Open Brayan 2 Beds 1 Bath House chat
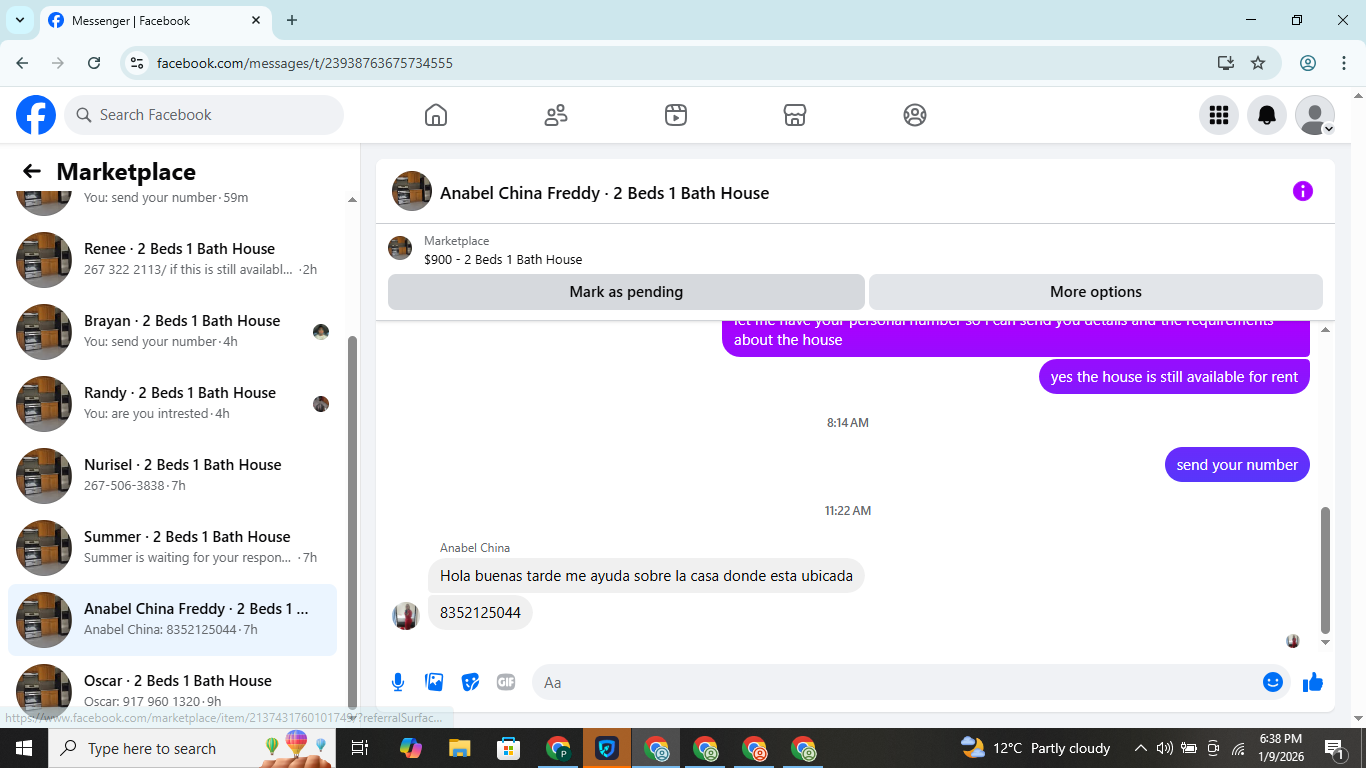This screenshot has width=1366, height=768. pos(172,332)
